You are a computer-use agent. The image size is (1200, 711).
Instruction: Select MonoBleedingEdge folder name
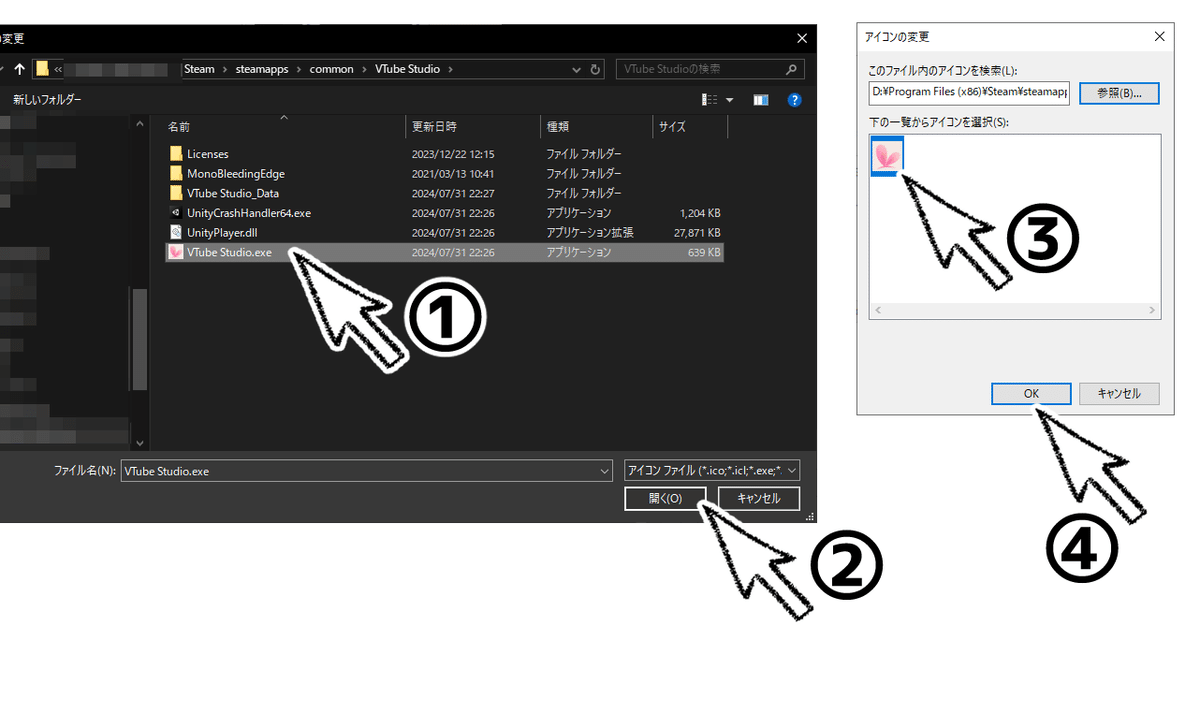[236, 173]
